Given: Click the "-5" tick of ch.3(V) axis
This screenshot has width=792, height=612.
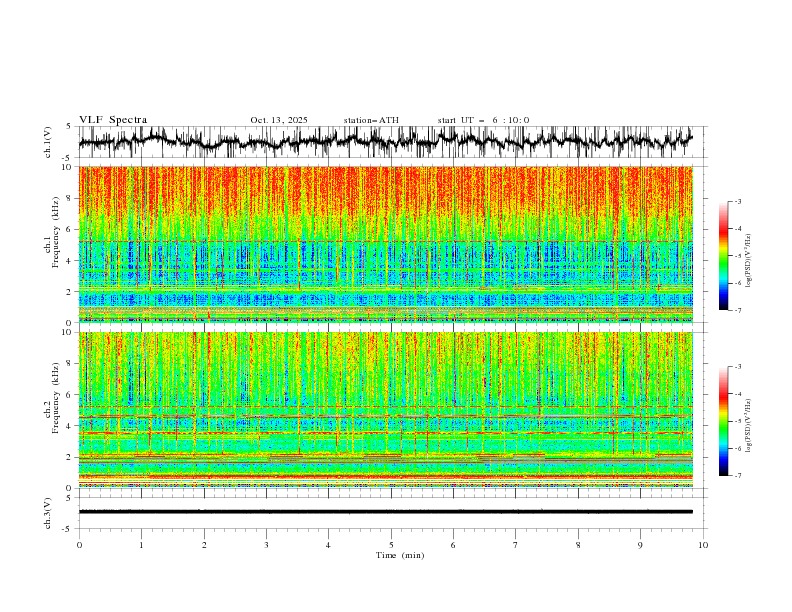Looking at the screenshot, I should (x=68, y=529).
